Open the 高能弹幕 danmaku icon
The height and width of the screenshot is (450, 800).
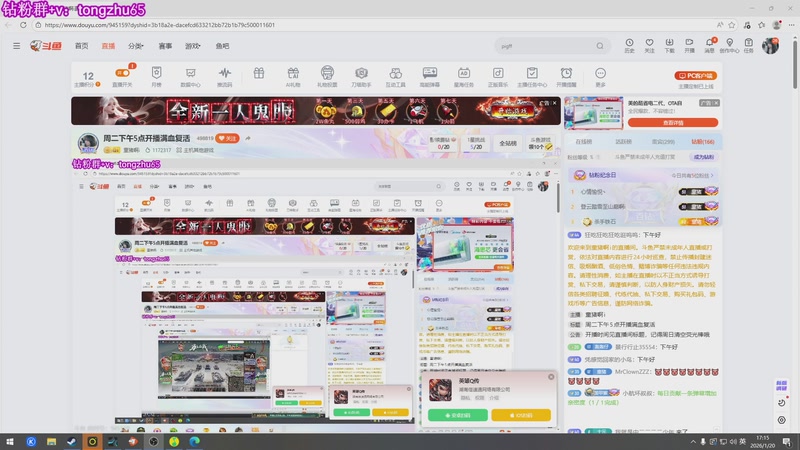tap(430, 73)
